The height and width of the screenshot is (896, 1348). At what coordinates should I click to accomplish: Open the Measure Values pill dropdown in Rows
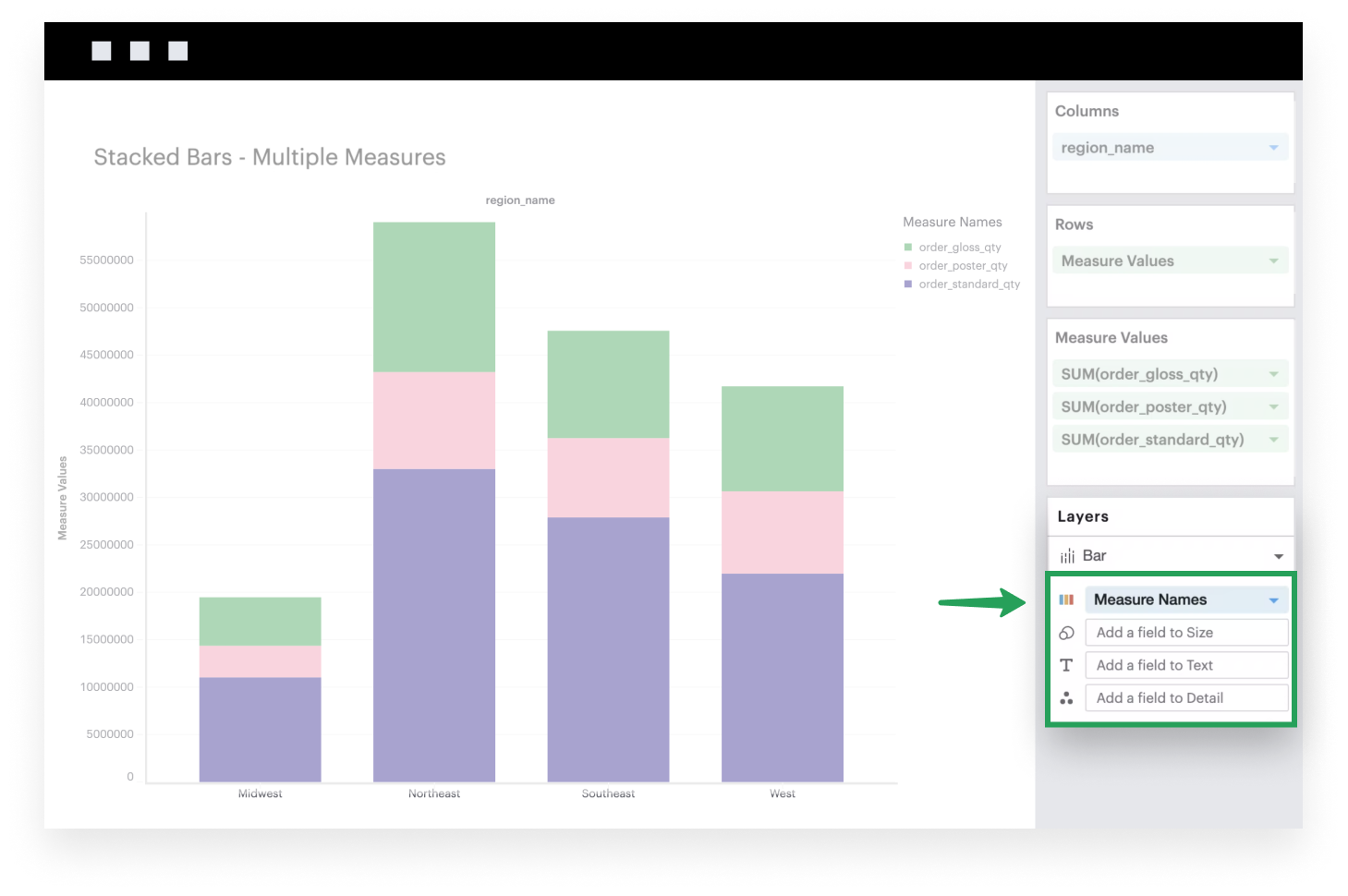(x=1273, y=261)
